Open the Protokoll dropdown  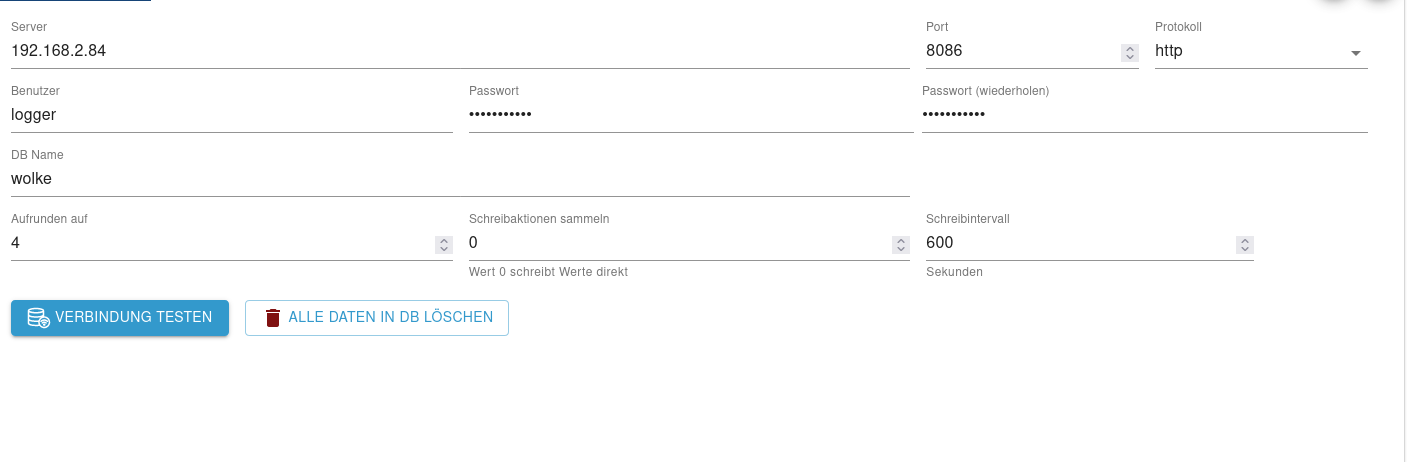tap(1250, 51)
